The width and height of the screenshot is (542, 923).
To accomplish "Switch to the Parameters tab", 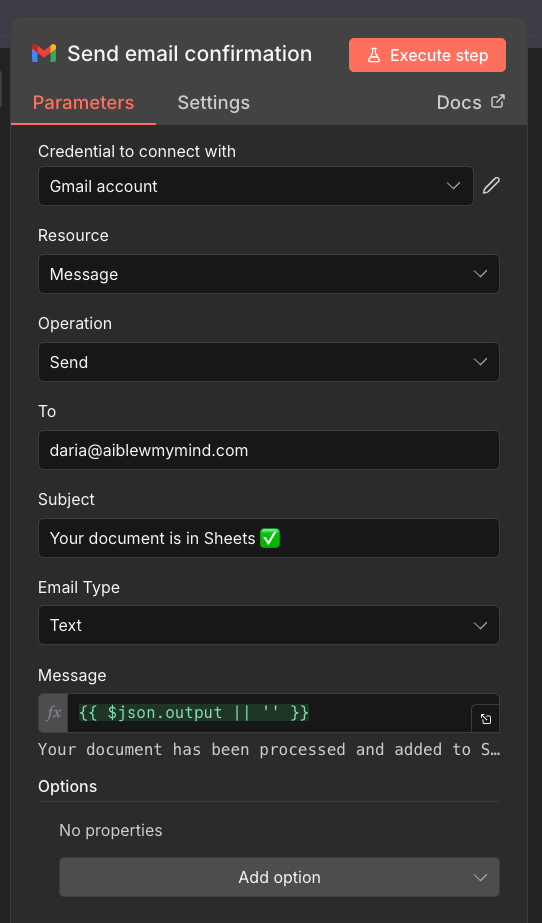I will click(x=84, y=102).
